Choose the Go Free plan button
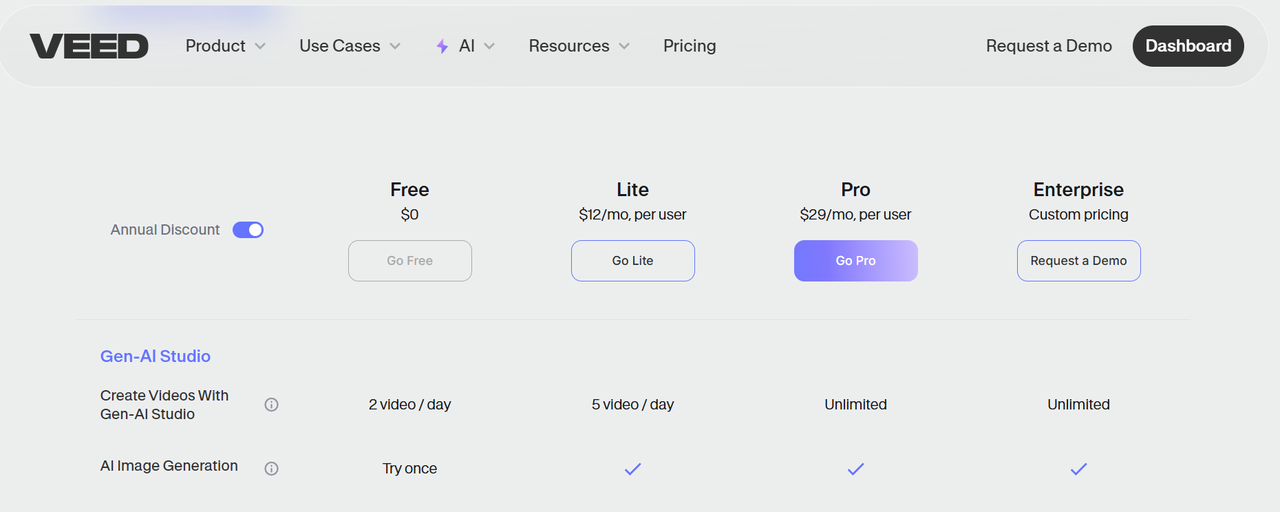The width and height of the screenshot is (1280, 512). (x=410, y=261)
